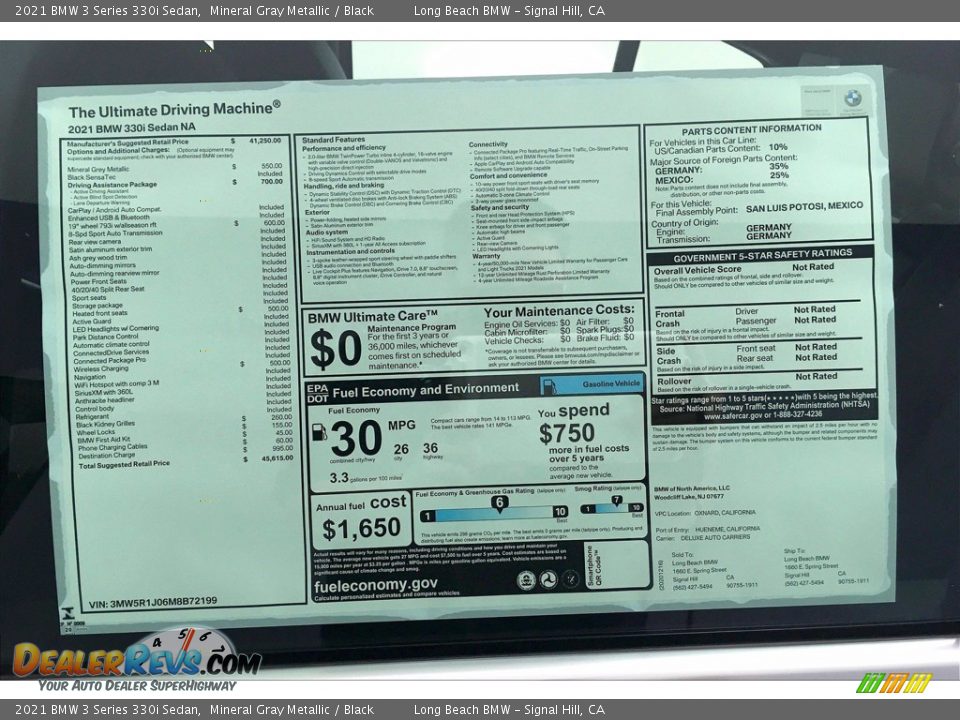Click the striped green-yellow logo in bottom corner
The image size is (960, 720).
pyautogui.click(x=893, y=683)
